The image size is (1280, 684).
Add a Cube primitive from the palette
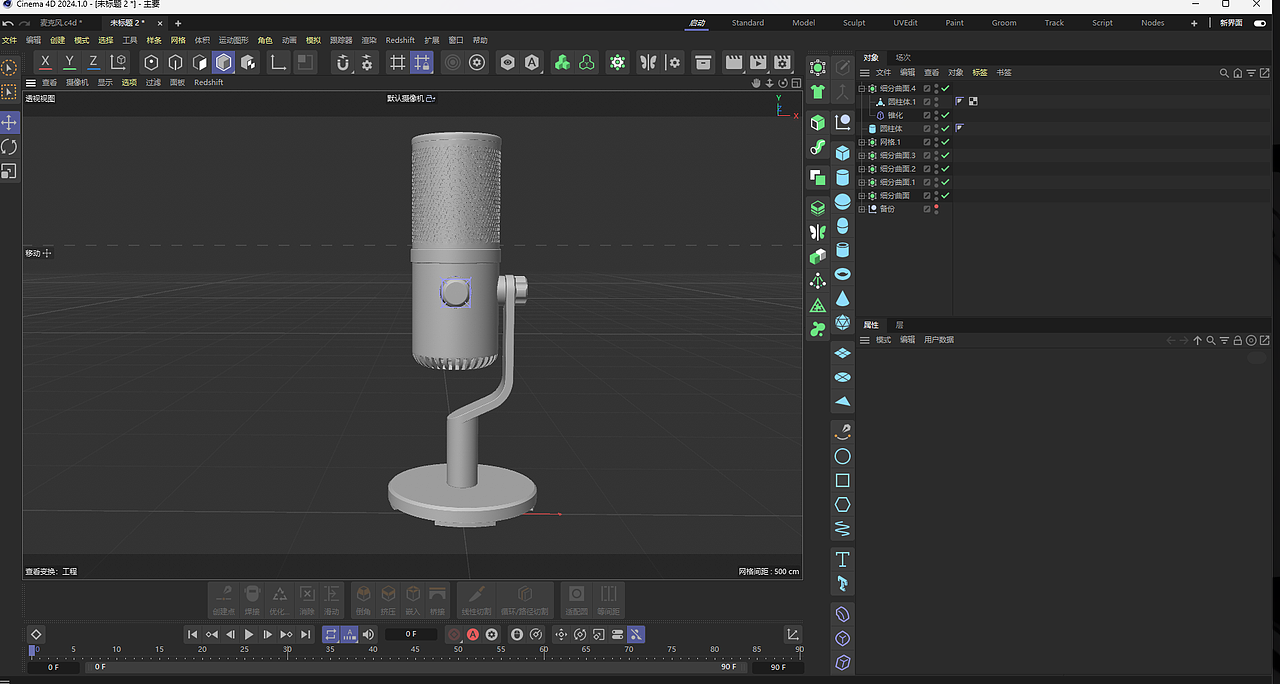pos(843,153)
